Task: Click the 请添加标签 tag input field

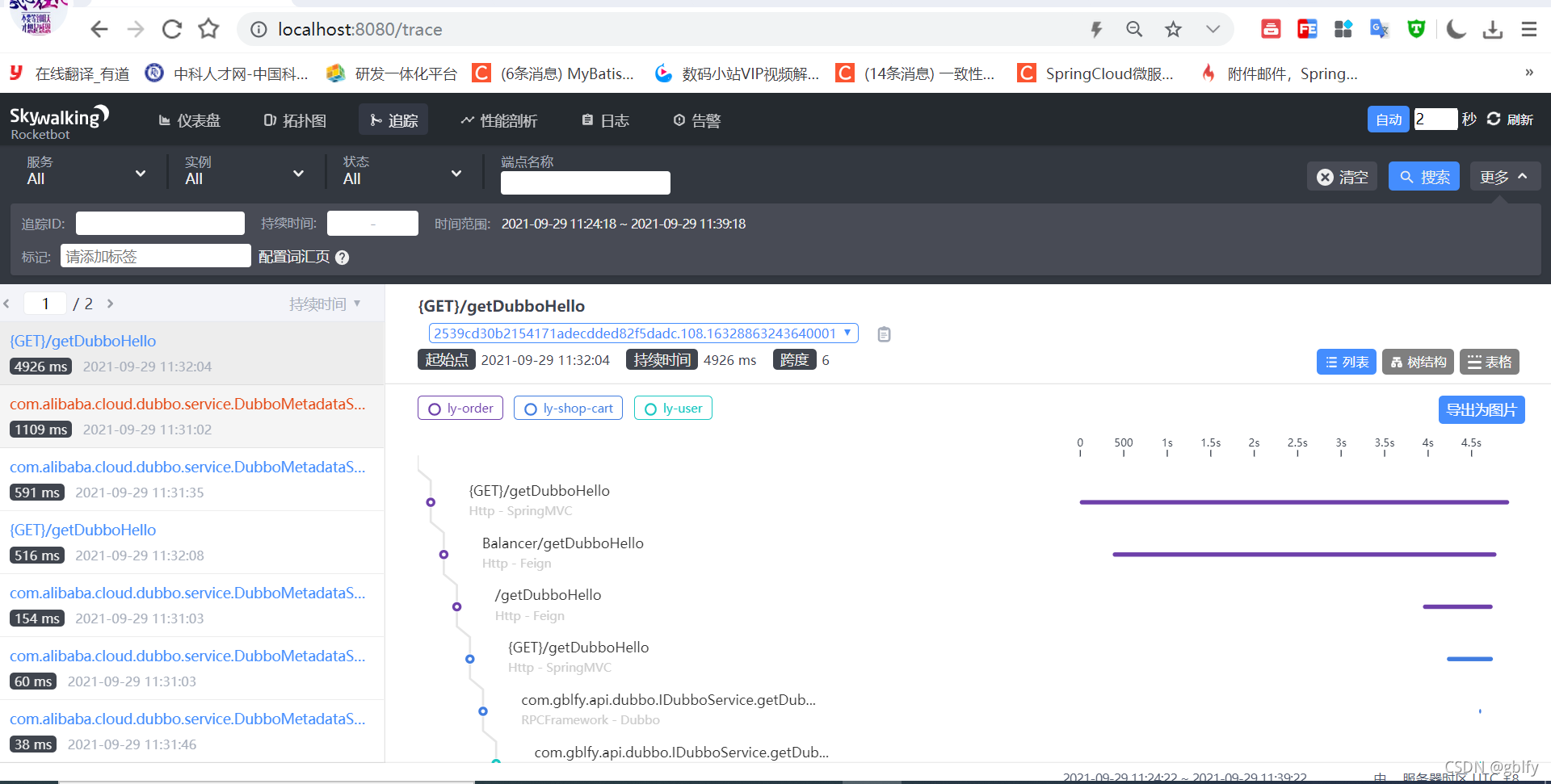Action: (x=156, y=256)
